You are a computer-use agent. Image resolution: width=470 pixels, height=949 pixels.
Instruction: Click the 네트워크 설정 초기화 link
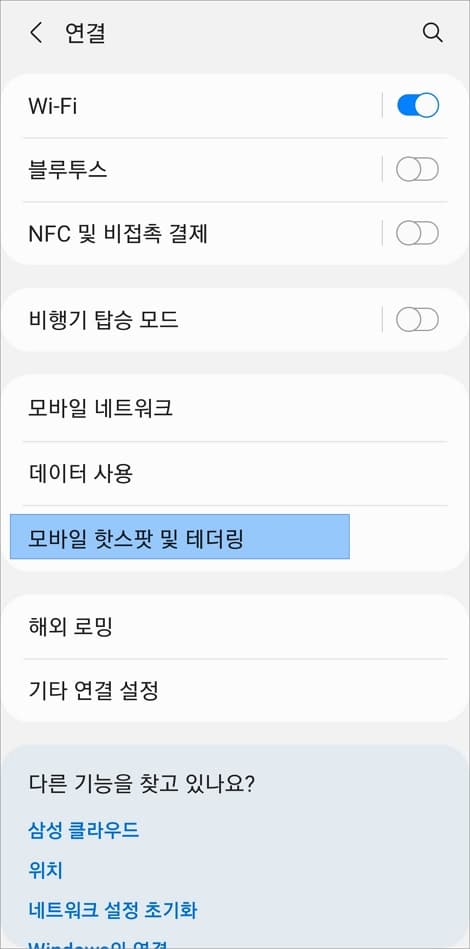click(x=113, y=910)
